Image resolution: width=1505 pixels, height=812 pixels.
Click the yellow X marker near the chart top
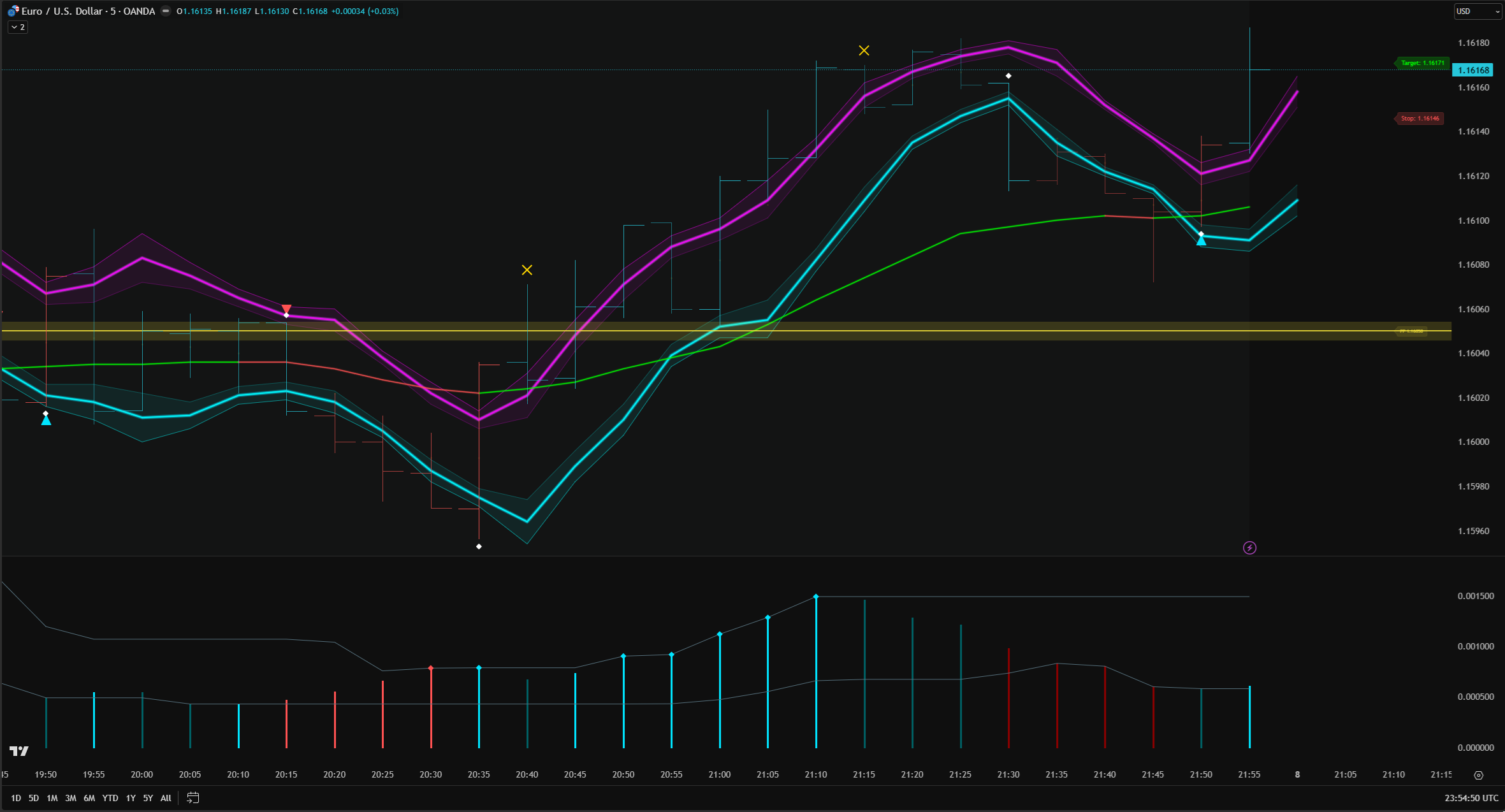864,50
